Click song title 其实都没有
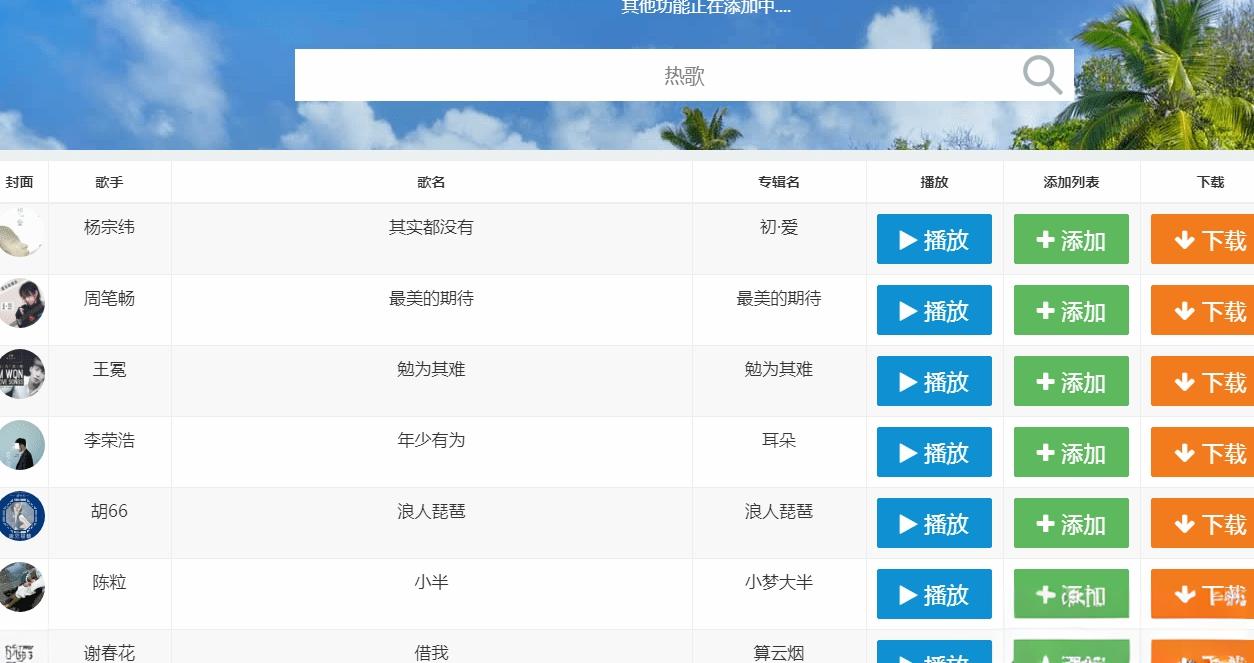The height and width of the screenshot is (663, 1254). (x=431, y=227)
